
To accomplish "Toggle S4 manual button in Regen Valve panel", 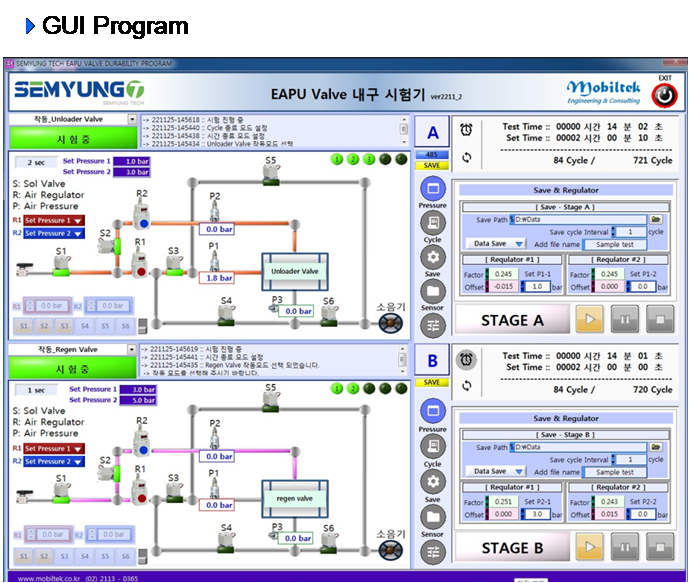I will click(x=85, y=556).
